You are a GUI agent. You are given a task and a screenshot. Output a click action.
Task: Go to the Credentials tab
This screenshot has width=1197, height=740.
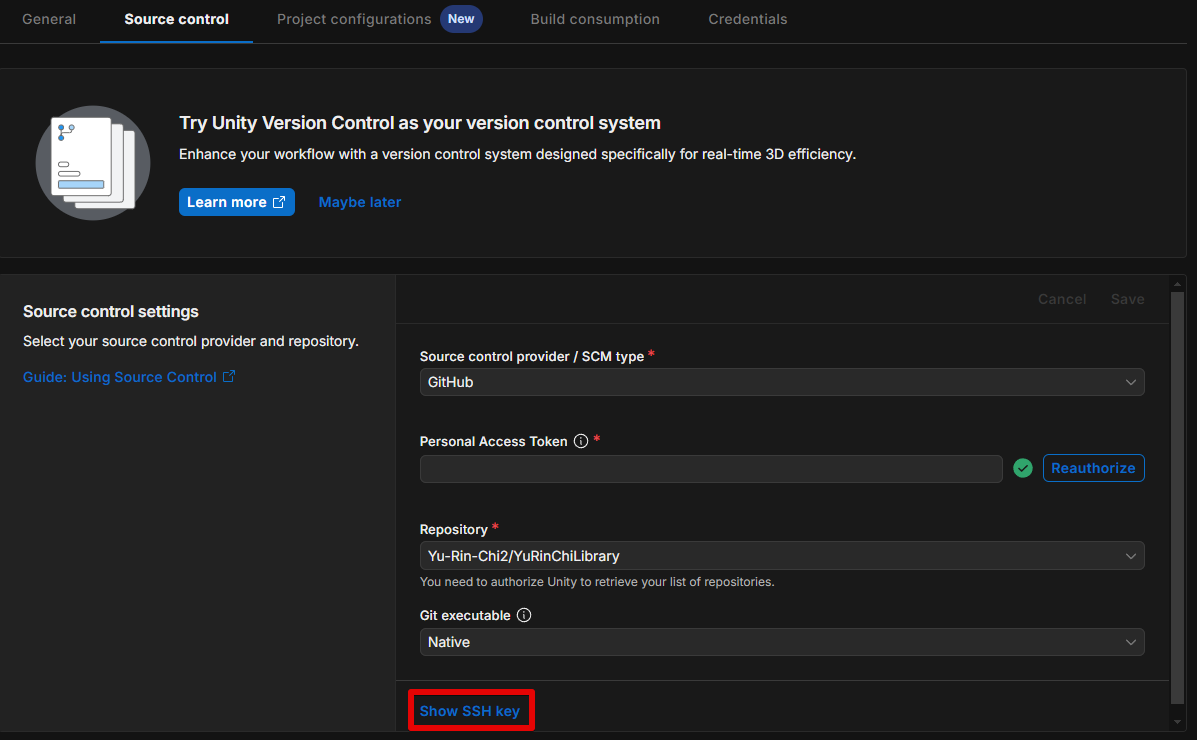tap(747, 19)
